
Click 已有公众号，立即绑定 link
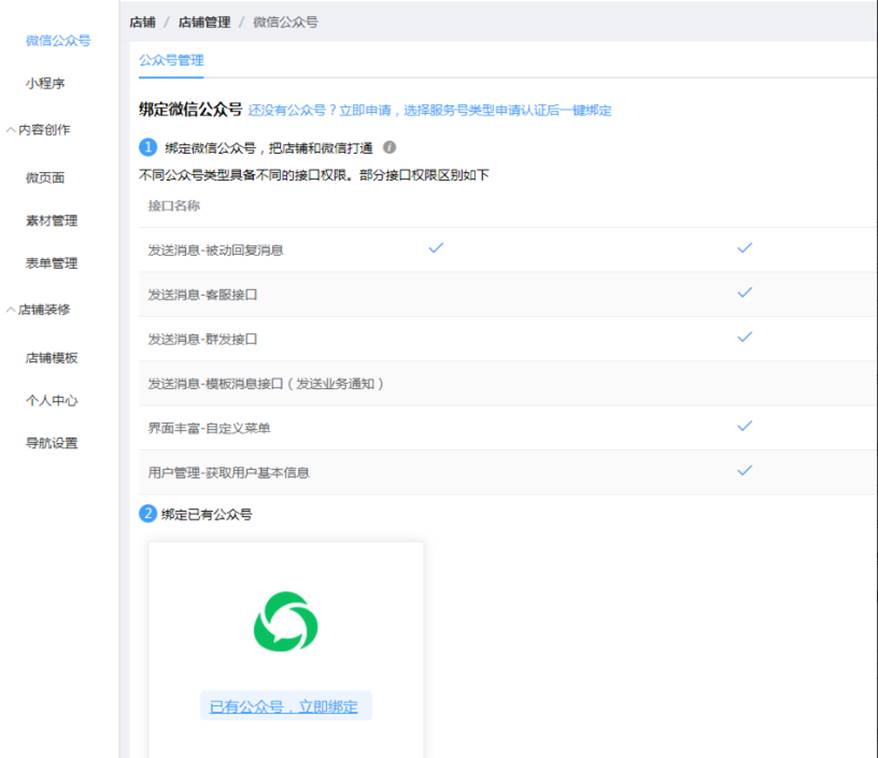click(x=283, y=706)
